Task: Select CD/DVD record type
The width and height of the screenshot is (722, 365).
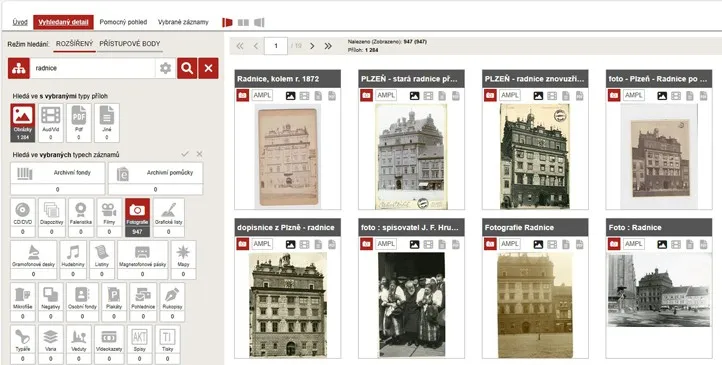Action: pos(23,217)
